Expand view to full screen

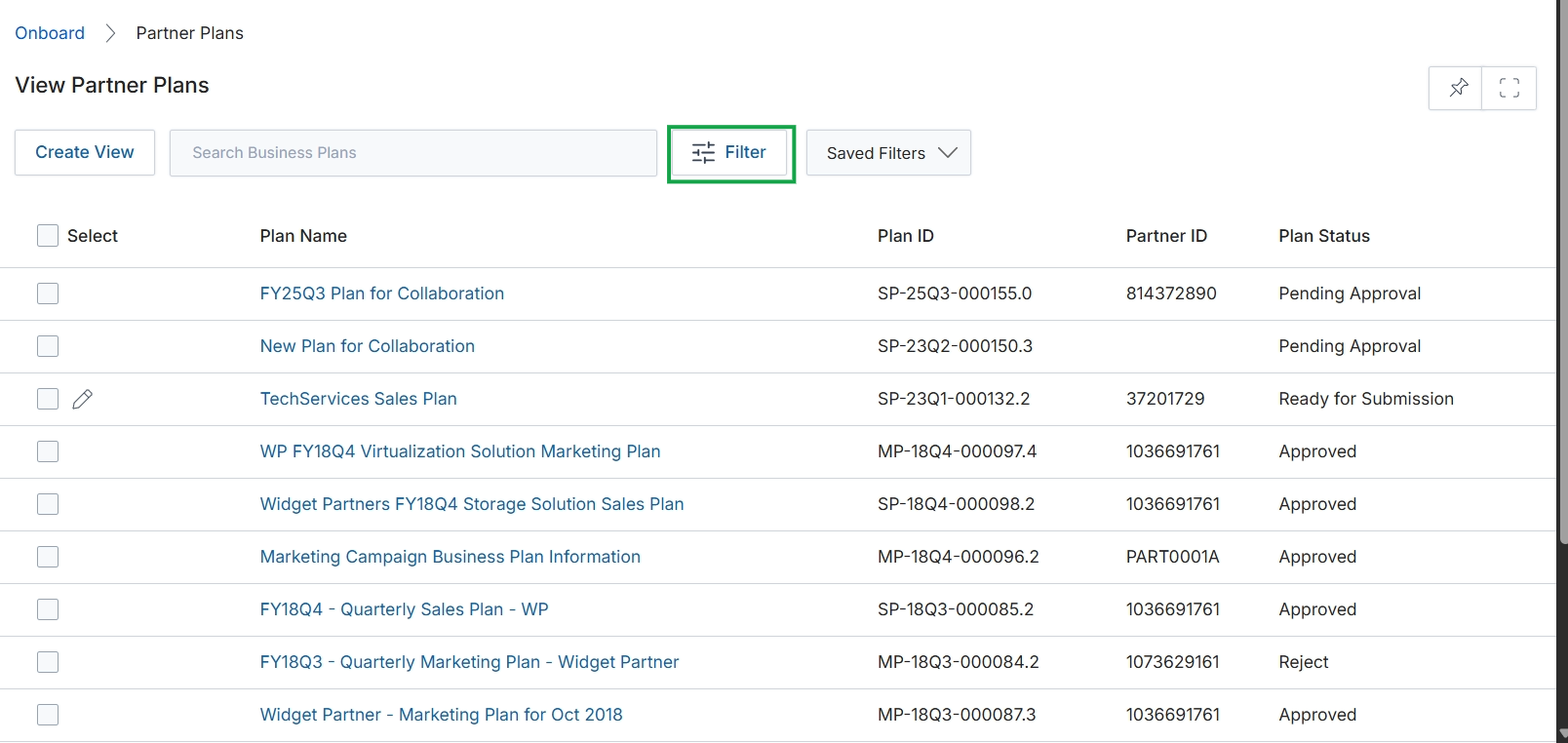coord(1509,88)
